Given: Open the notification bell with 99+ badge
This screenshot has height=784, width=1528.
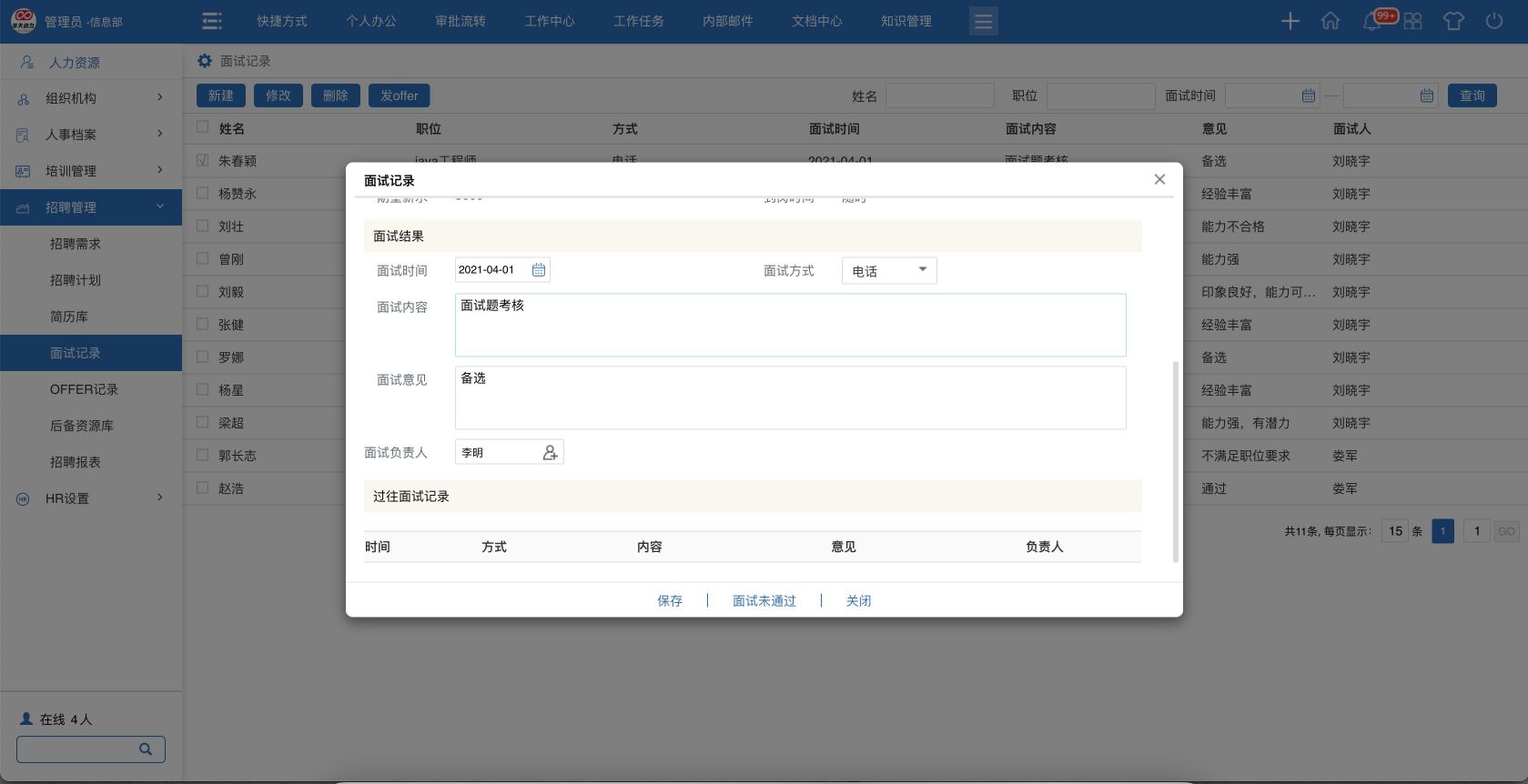Looking at the screenshot, I should [1371, 21].
